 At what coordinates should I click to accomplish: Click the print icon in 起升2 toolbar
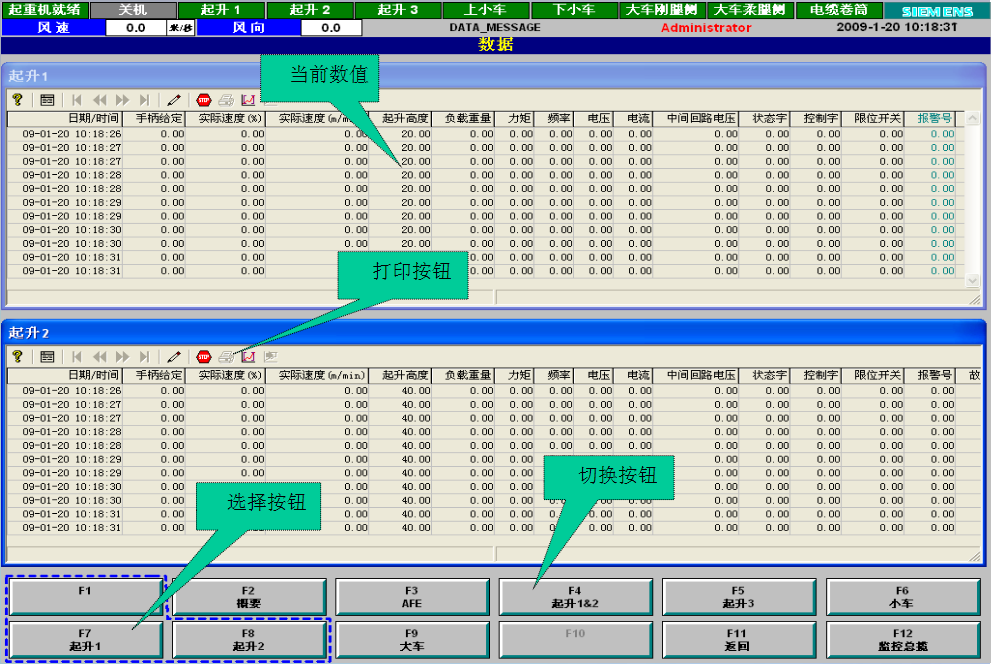click(x=227, y=356)
